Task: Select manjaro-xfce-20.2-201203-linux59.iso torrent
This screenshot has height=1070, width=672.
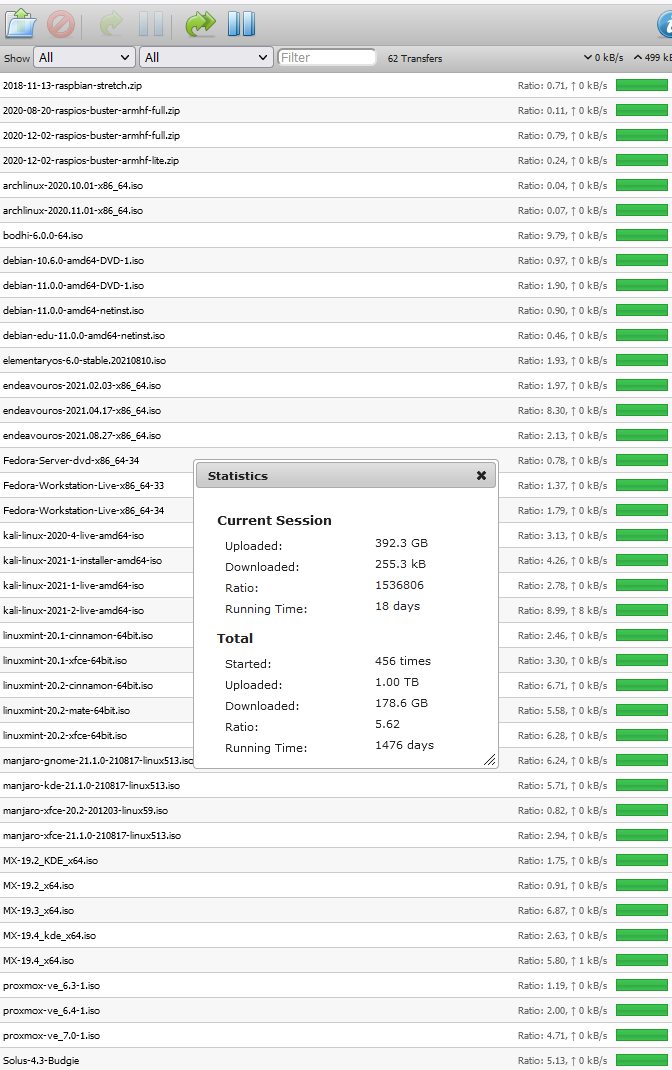Action: tap(336, 811)
